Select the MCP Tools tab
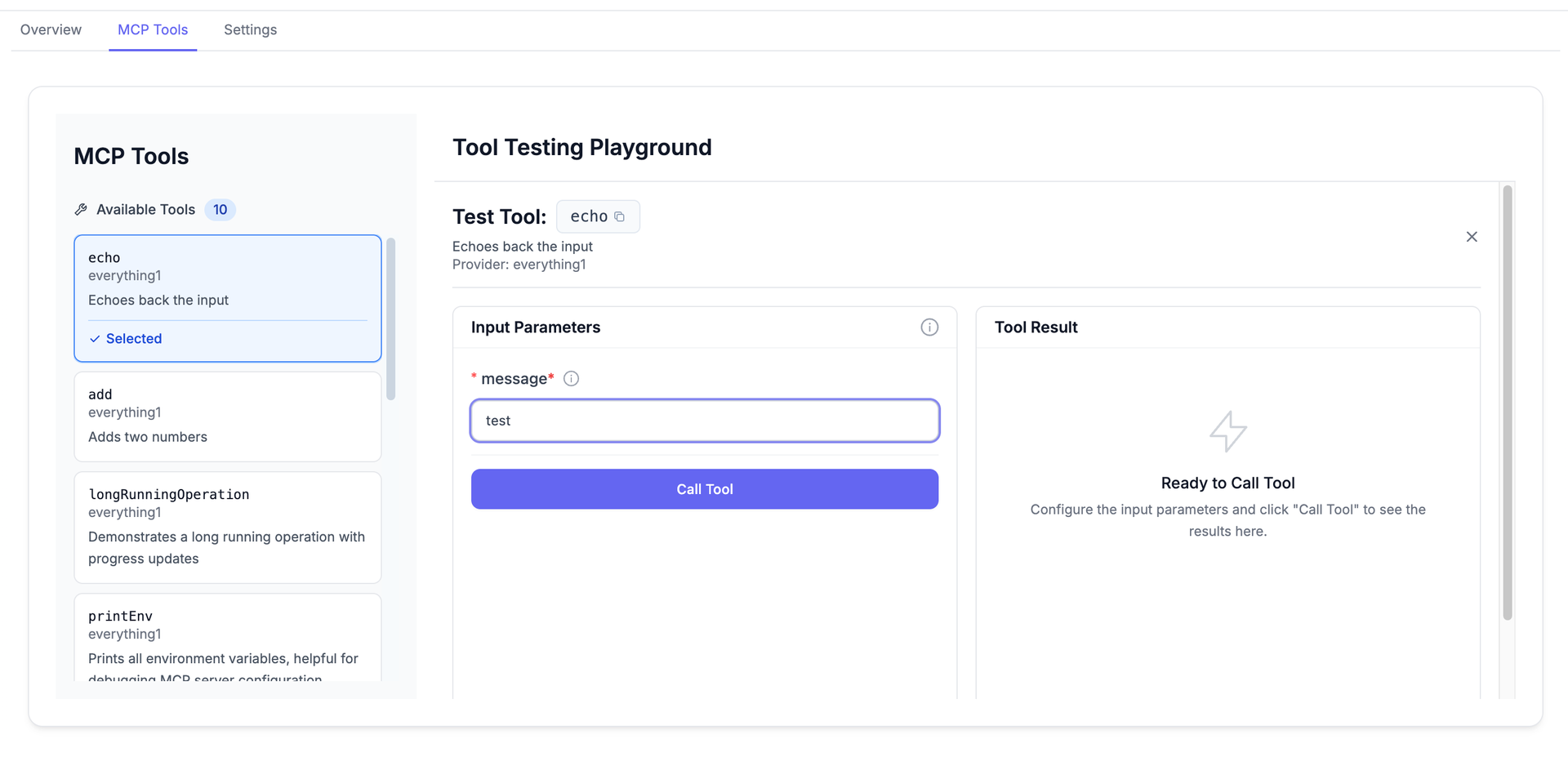Screen dimensions: 1568x757 pos(153,30)
